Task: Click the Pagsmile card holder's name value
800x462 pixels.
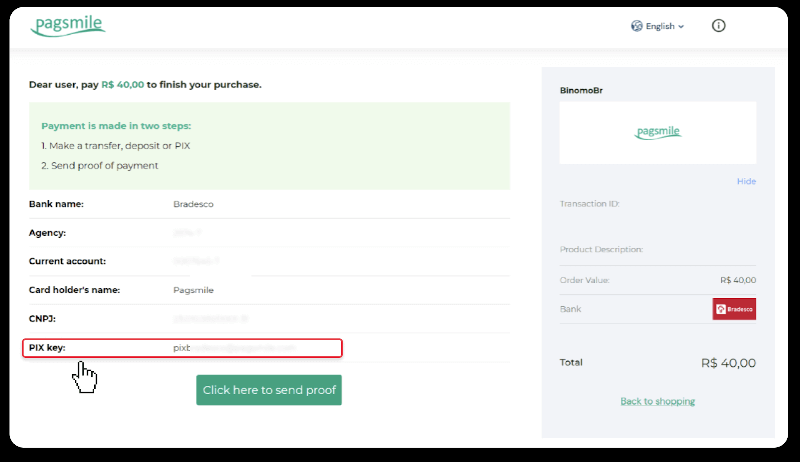Action: pos(193,290)
